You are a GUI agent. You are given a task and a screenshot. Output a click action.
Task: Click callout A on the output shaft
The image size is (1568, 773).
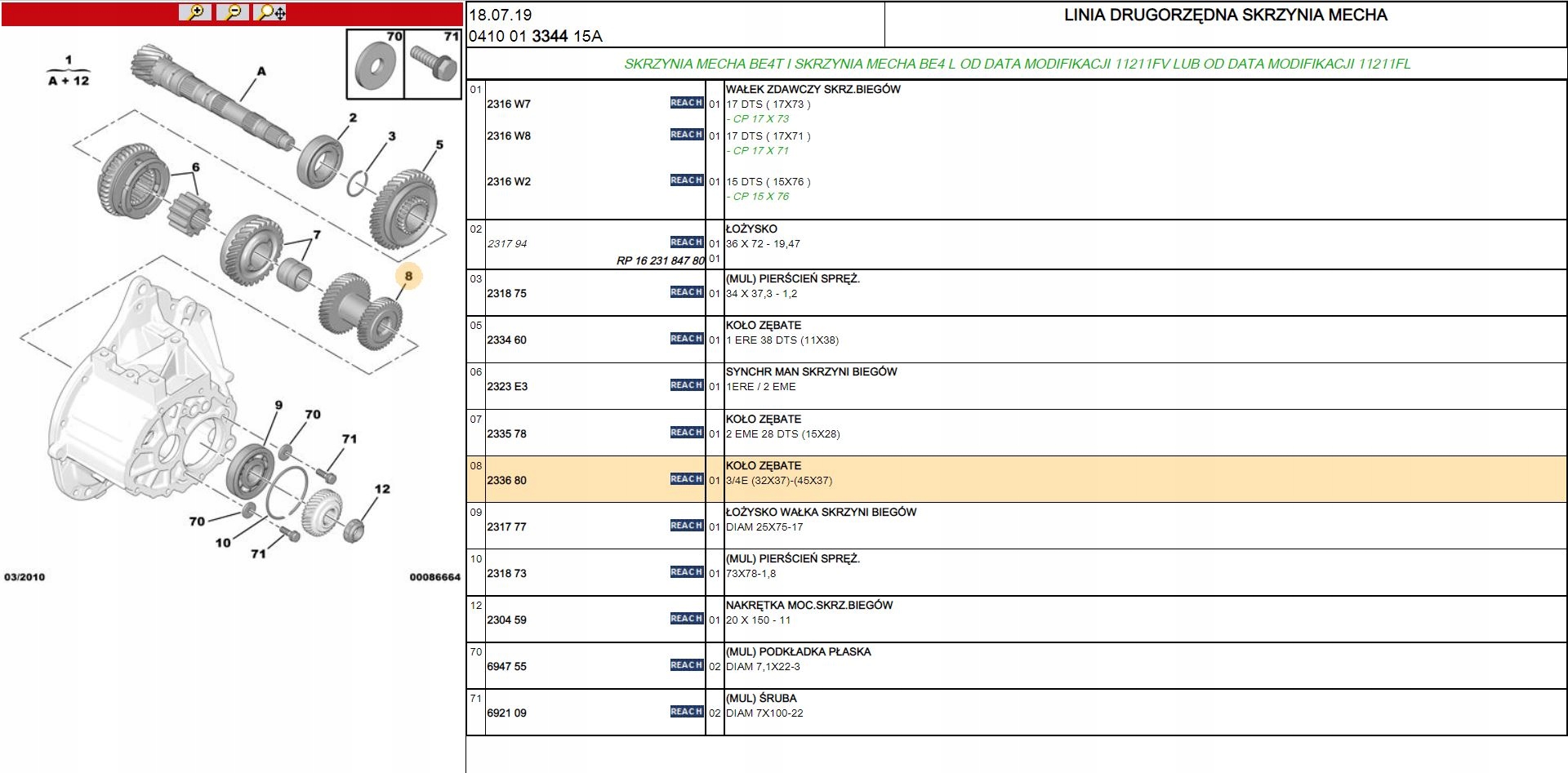point(261,72)
